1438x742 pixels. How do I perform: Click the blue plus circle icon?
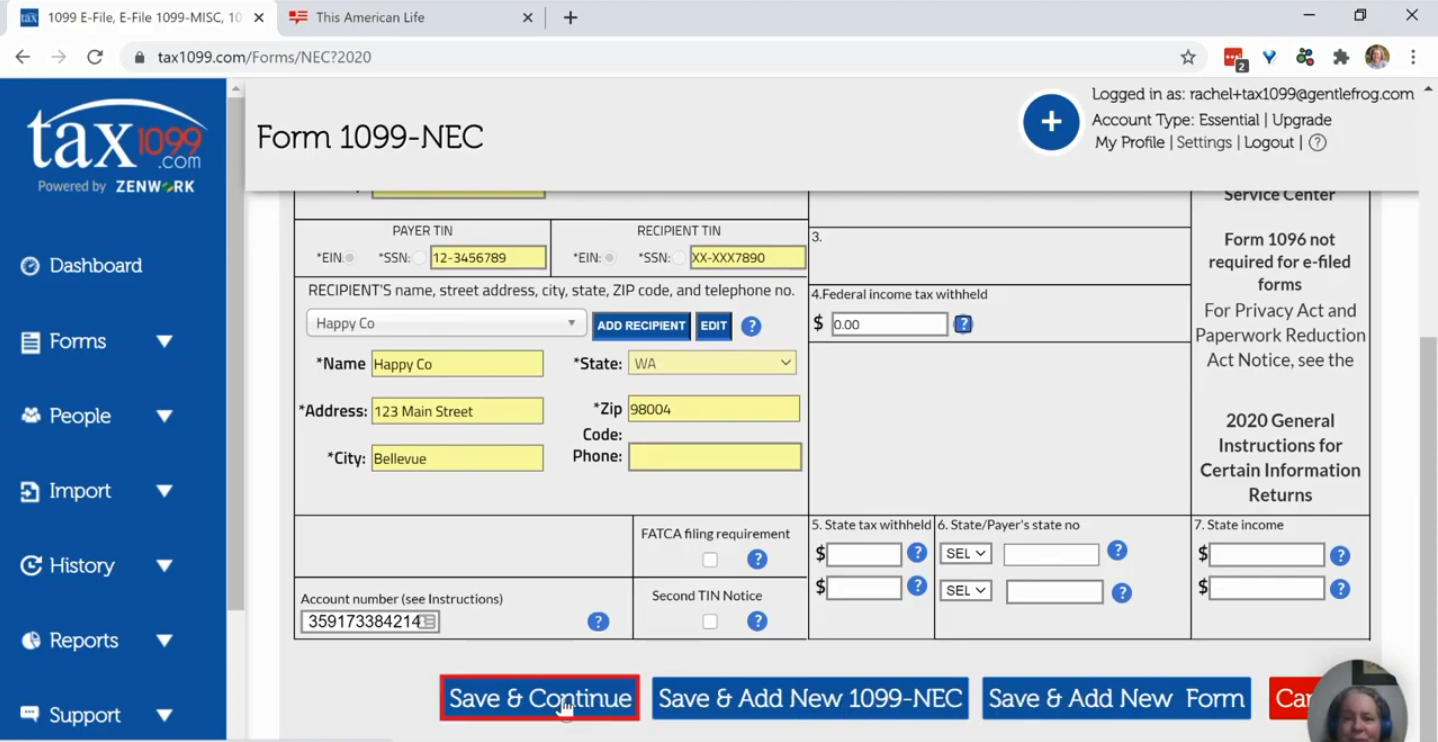pyautogui.click(x=1051, y=122)
